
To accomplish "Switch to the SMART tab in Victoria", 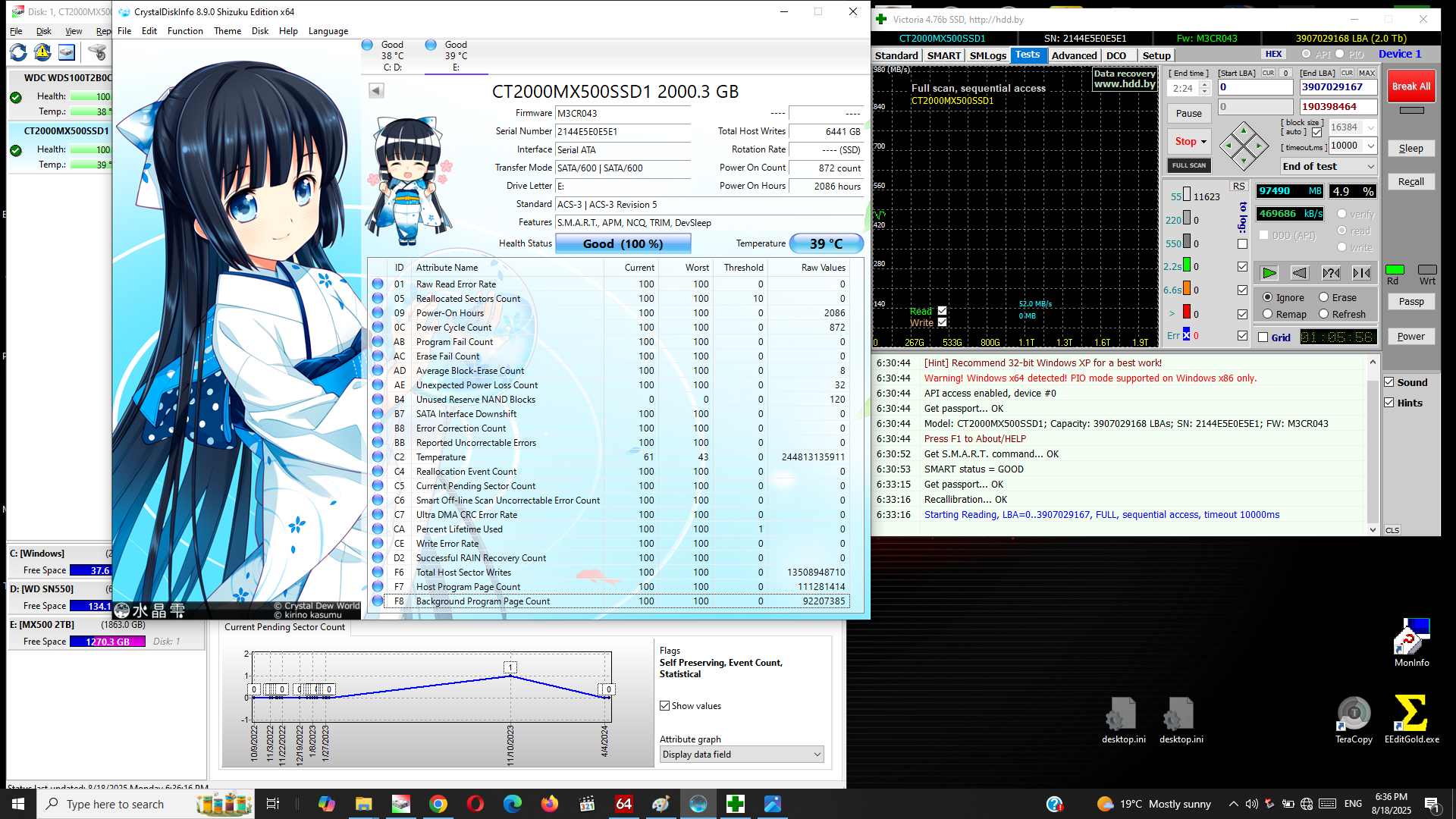I will click(x=943, y=55).
